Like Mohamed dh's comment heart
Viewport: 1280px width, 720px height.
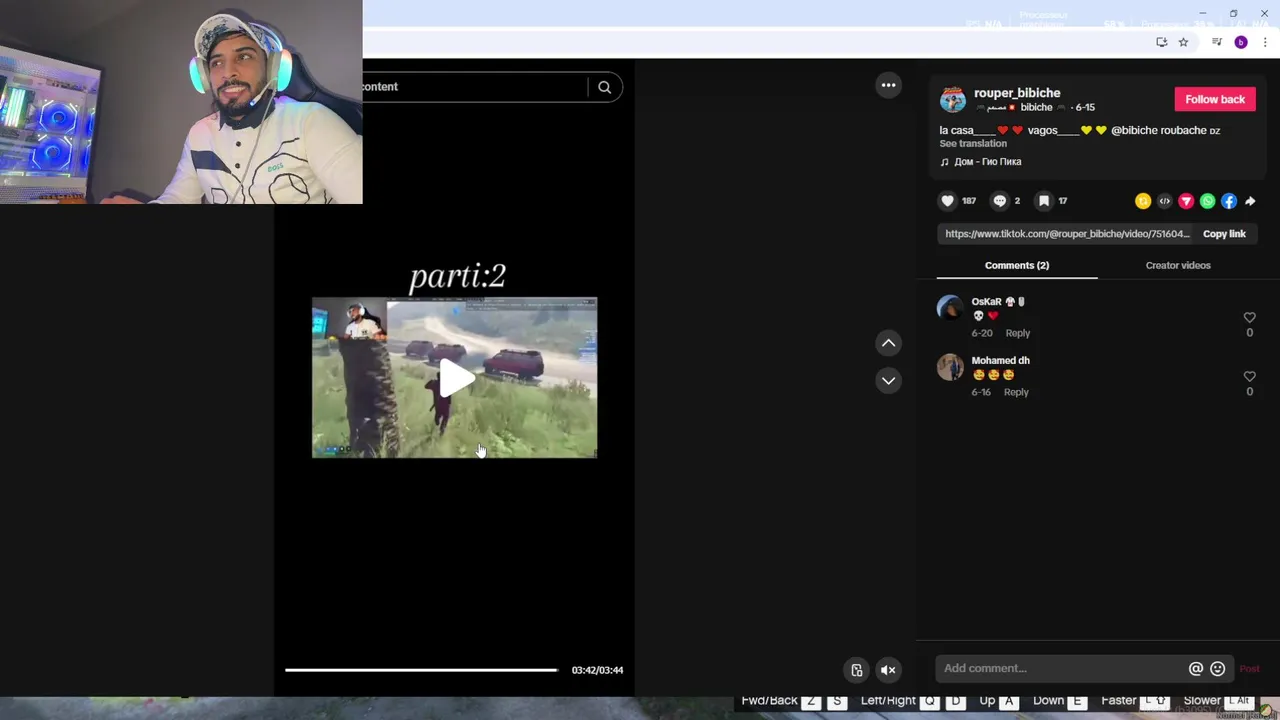[x=1249, y=377]
